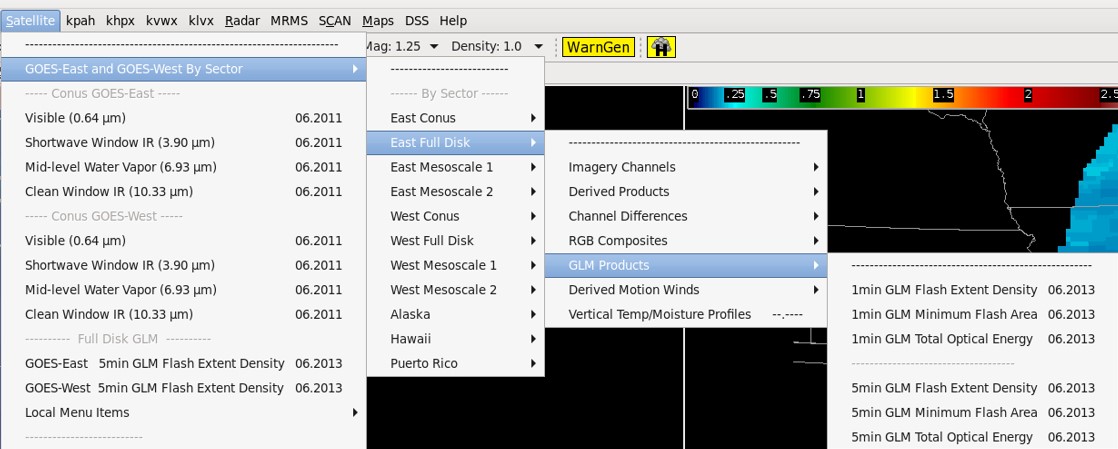Viewport: 1118px width, 449px height.
Task: Expand East Mesoscale 2 submenu
Action: [x=456, y=192]
